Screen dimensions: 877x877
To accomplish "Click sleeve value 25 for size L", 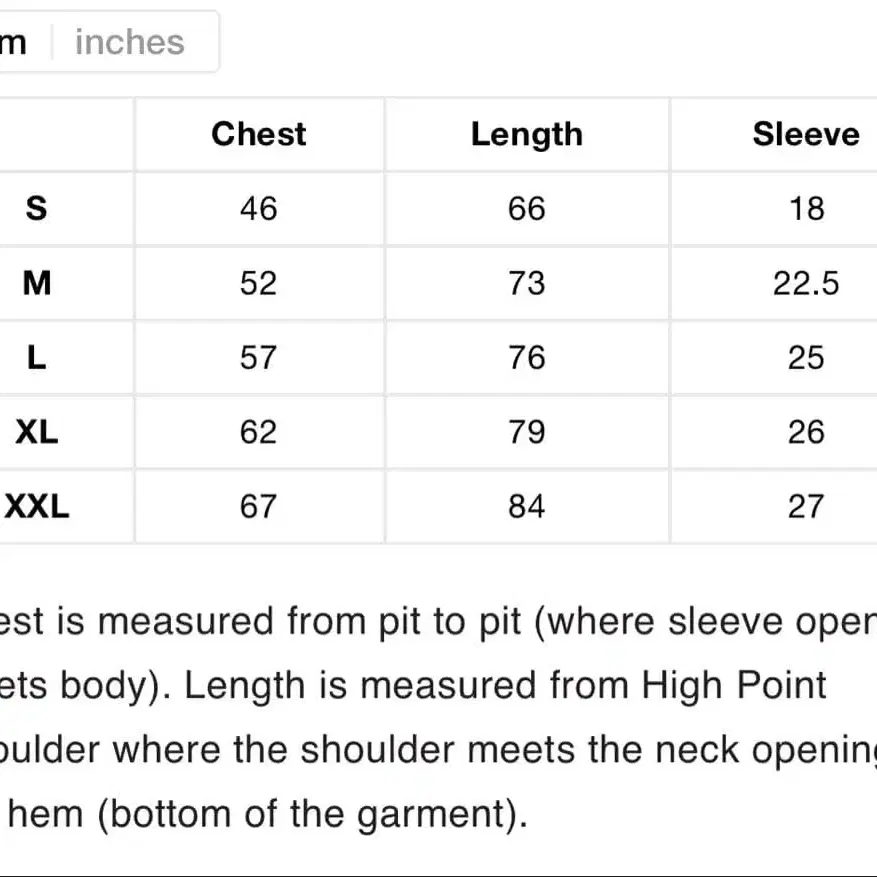I will click(x=806, y=357).
